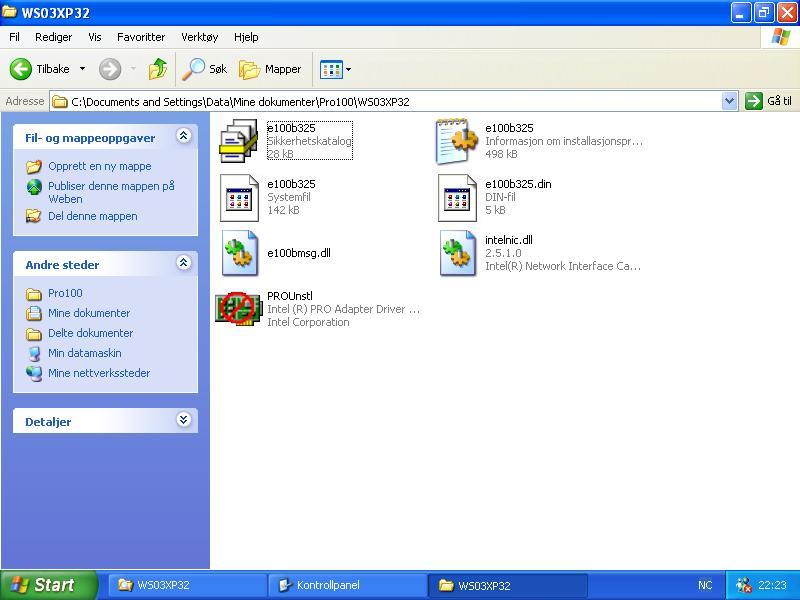Open the Vis menu
The image size is (800, 600).
95,37
